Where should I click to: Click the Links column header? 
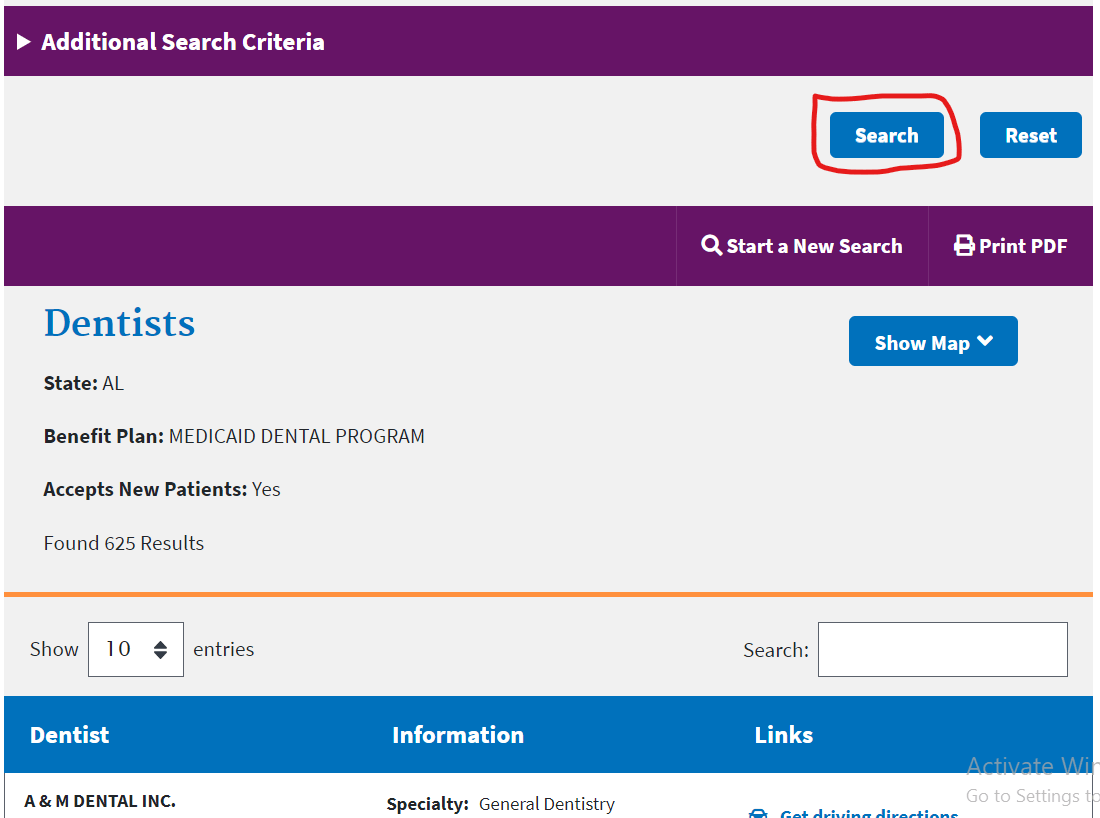click(x=784, y=735)
